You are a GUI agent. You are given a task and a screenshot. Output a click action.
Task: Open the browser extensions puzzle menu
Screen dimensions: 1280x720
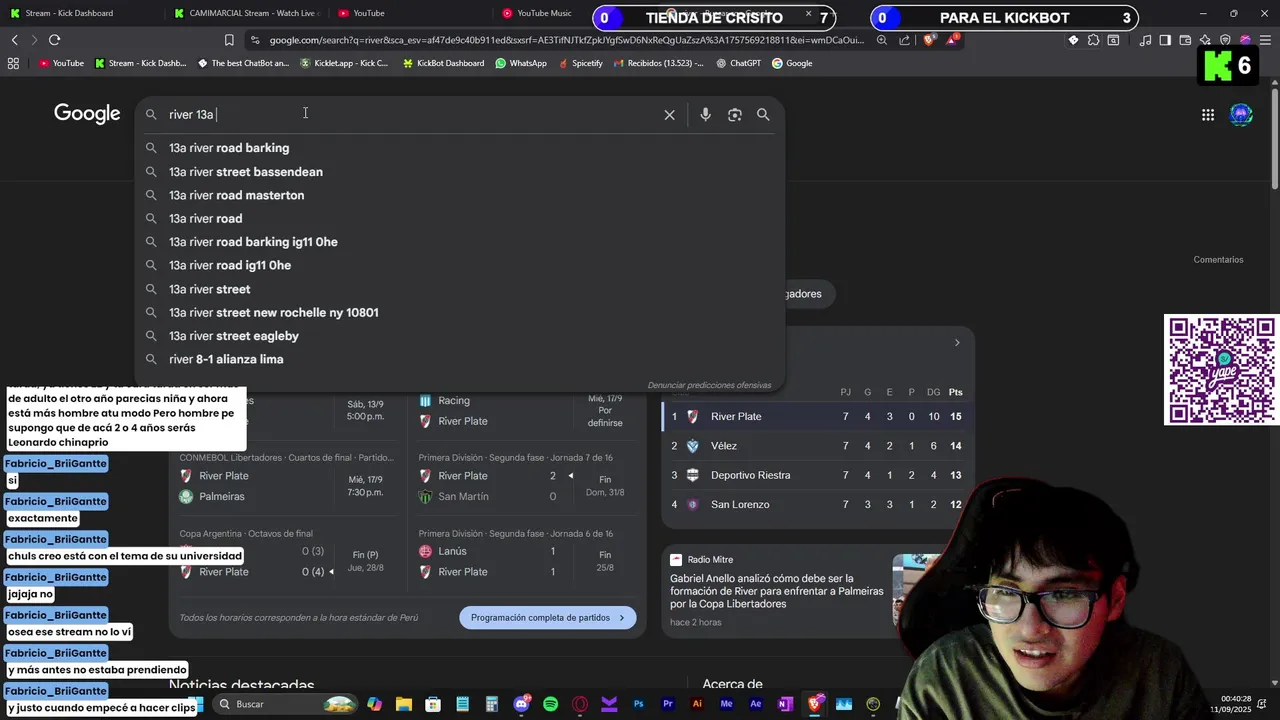tap(1093, 40)
